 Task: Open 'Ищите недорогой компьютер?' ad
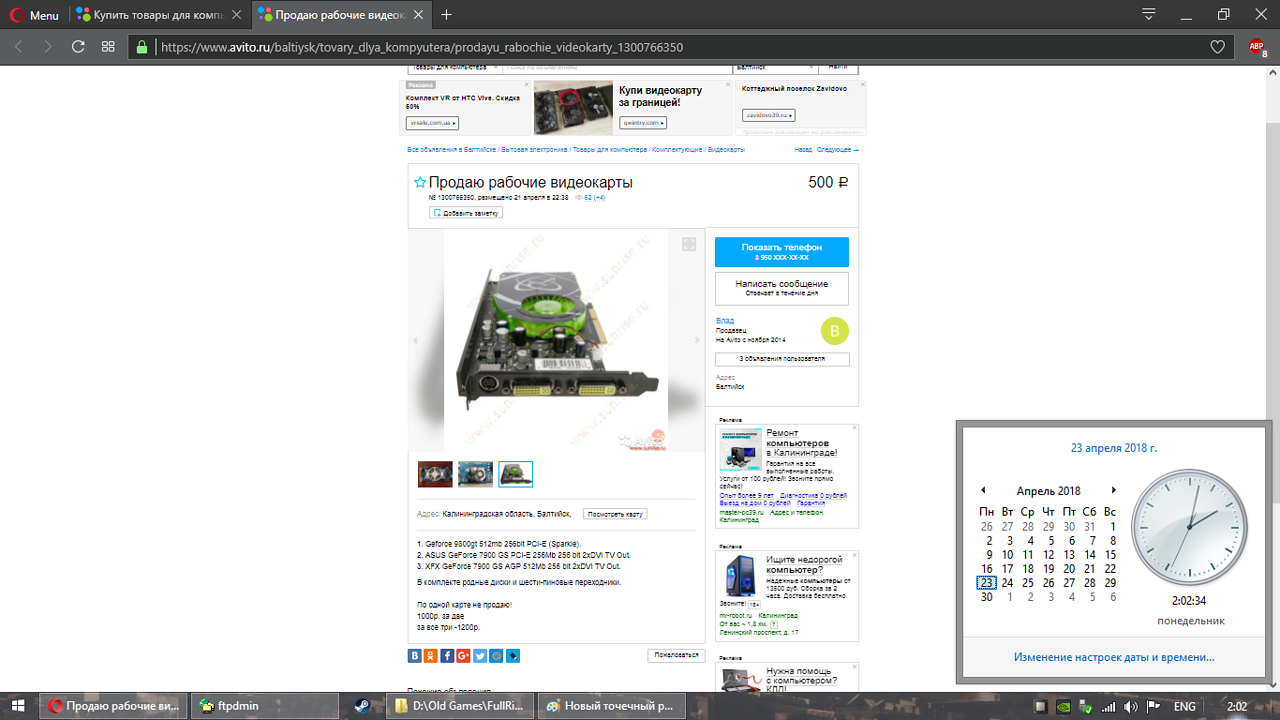(x=804, y=564)
